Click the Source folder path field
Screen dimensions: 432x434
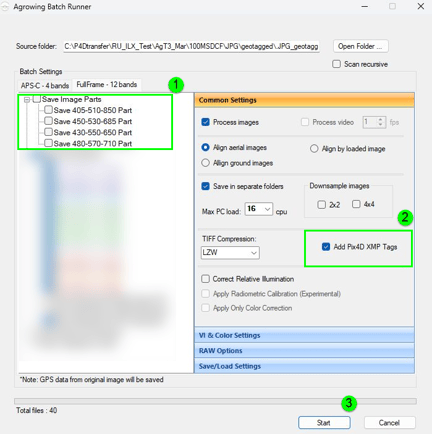point(192,46)
